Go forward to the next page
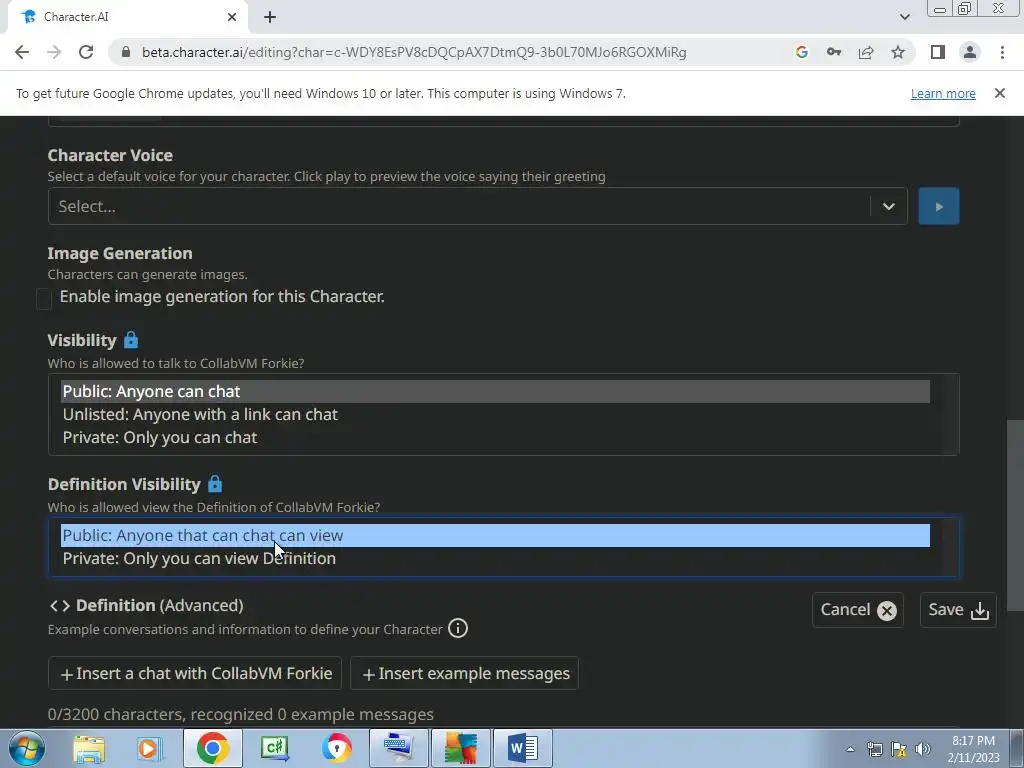 (x=54, y=52)
